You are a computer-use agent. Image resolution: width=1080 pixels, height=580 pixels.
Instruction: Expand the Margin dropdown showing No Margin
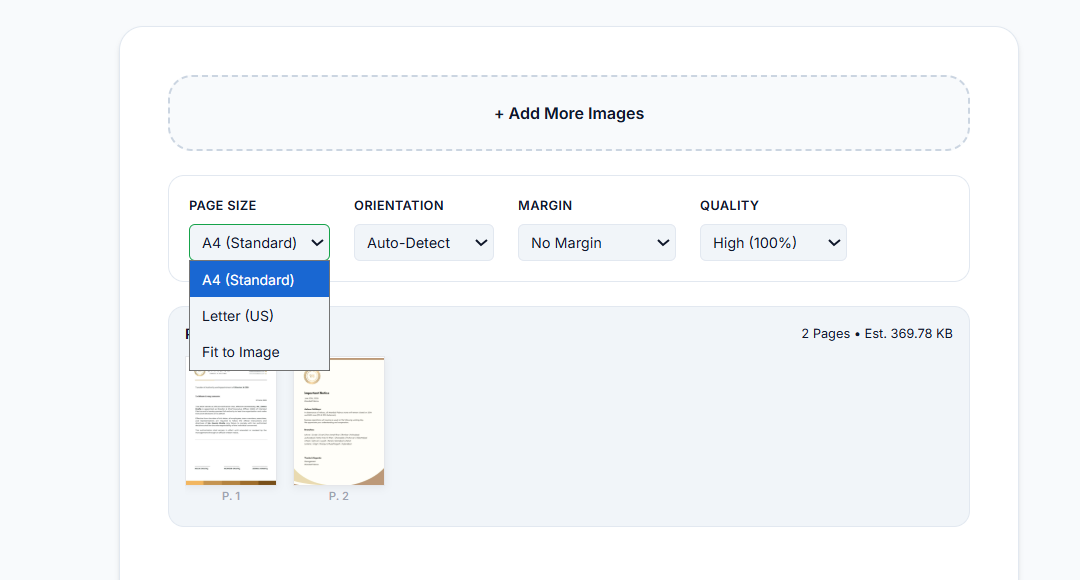[x=596, y=242]
